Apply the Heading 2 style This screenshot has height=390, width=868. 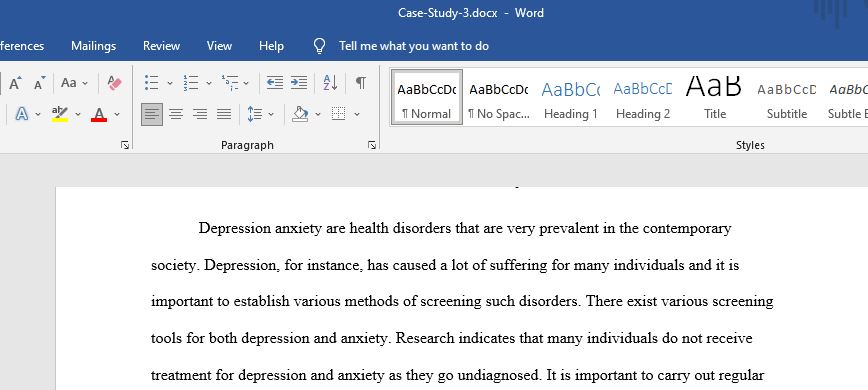643,98
